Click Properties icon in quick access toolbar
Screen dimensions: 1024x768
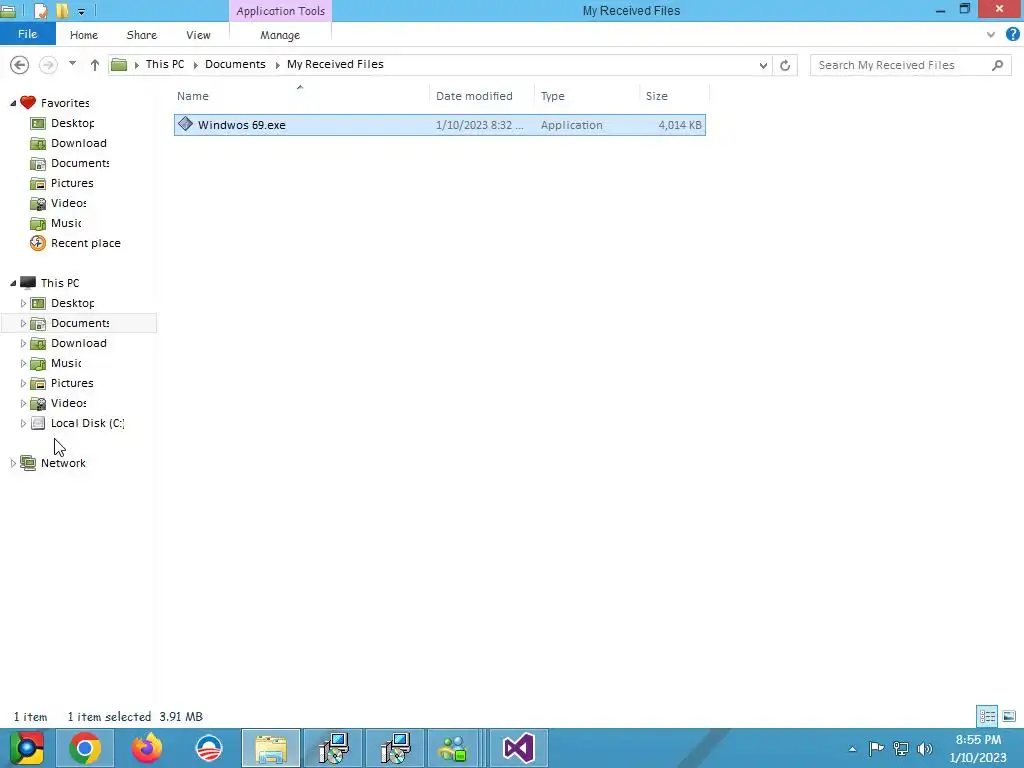click(40, 10)
